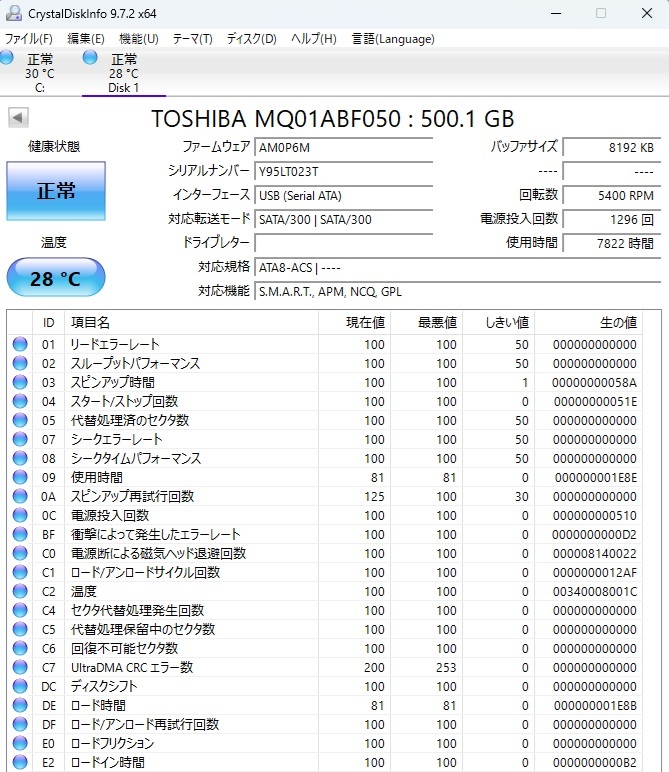Viewport: 669px width, 772px height.
Task: Click the buffer size value 8192 KB
Action: click(611, 147)
